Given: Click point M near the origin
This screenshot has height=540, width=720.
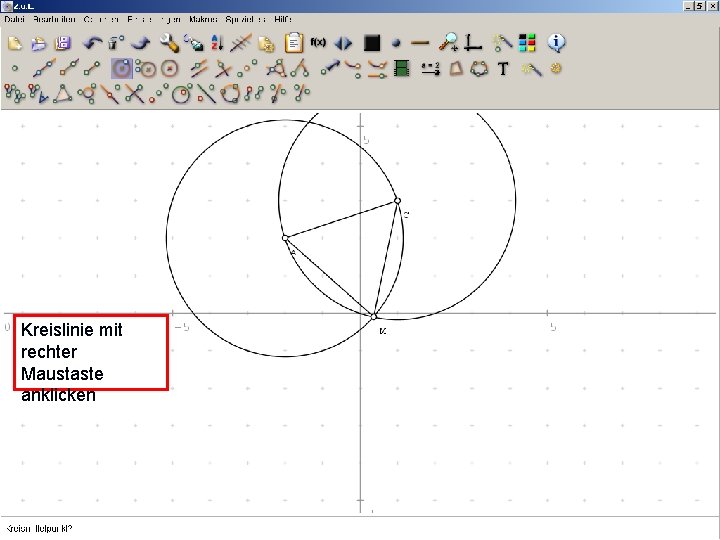Looking at the screenshot, I should pos(374,316).
